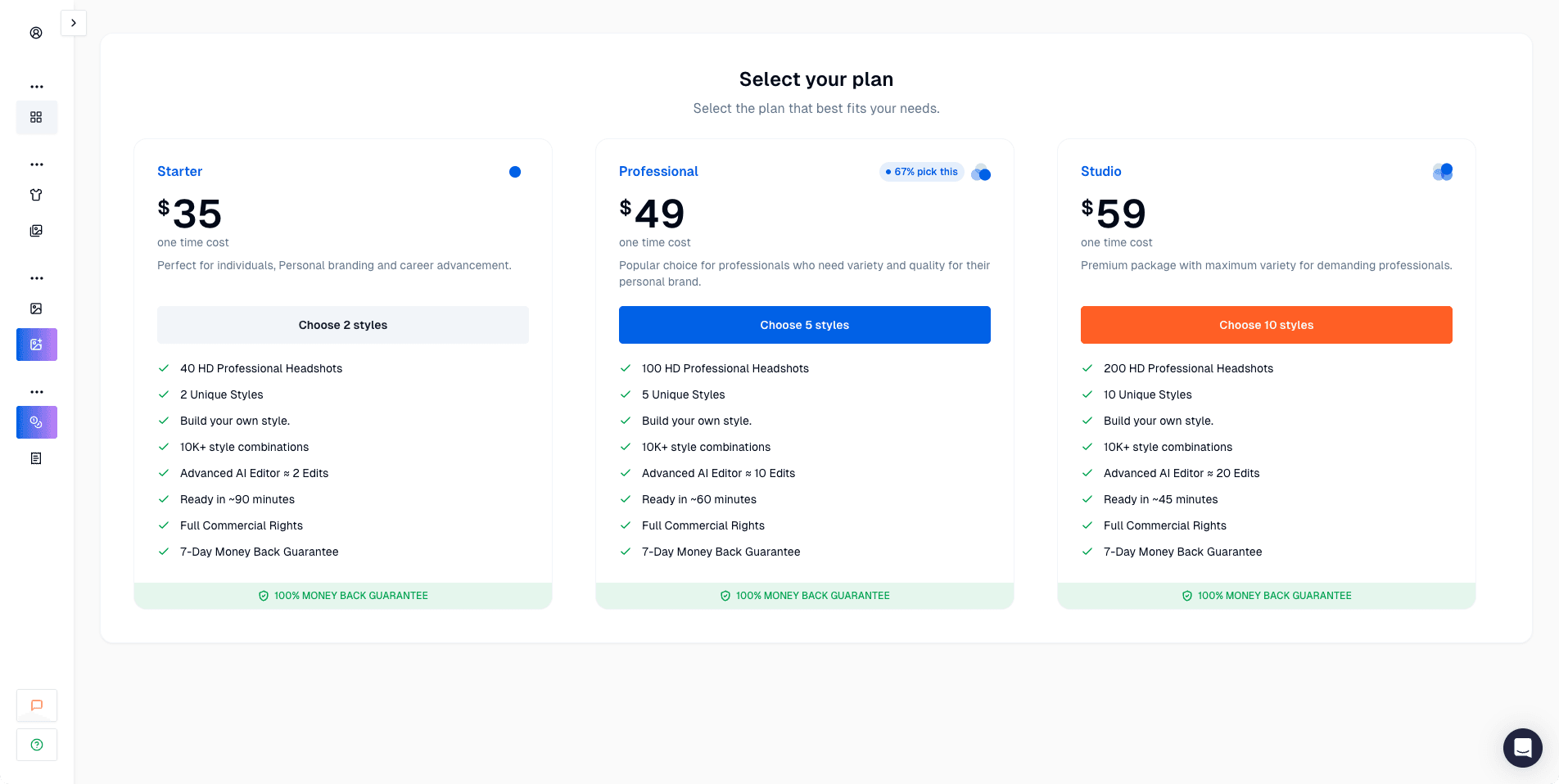
Task: Open the middle ellipsis menu in sidebar
Action: [36, 277]
